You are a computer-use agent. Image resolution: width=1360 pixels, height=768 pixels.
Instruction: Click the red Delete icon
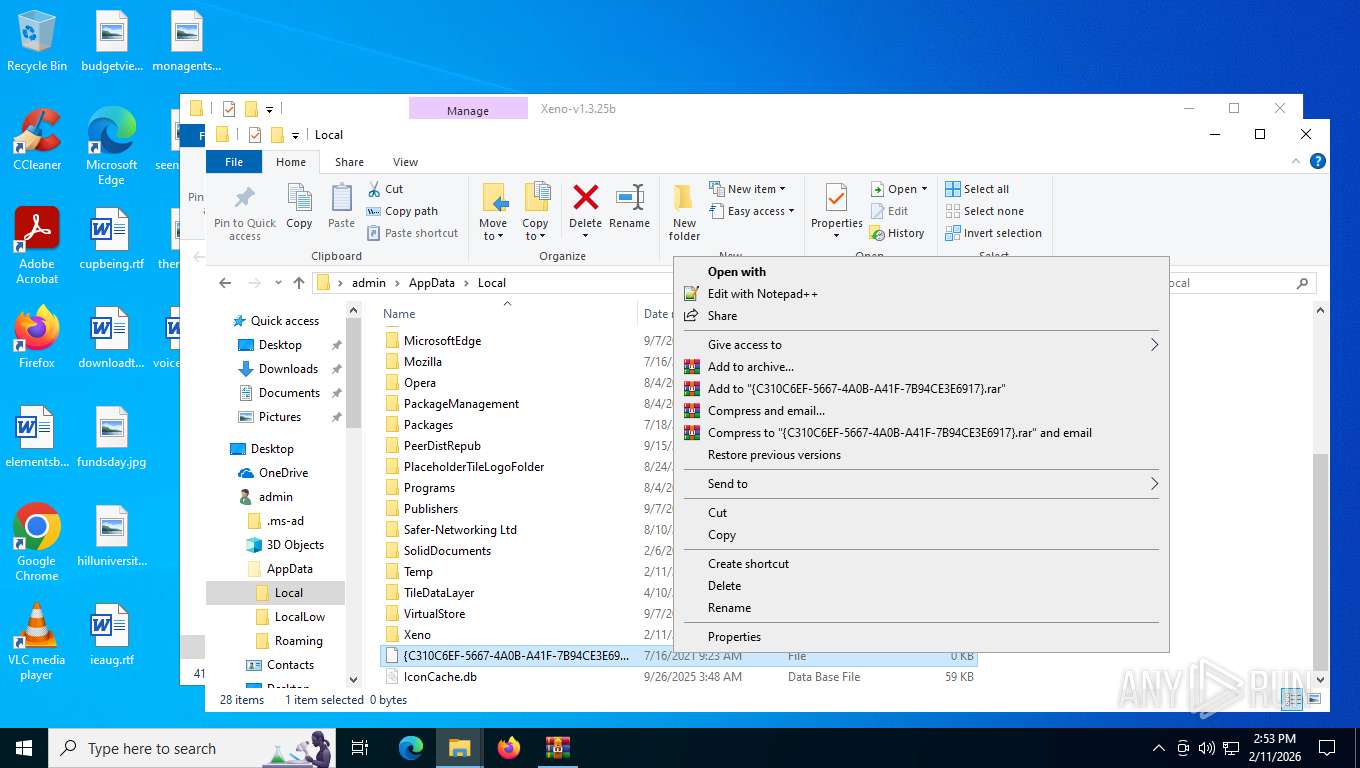(585, 197)
